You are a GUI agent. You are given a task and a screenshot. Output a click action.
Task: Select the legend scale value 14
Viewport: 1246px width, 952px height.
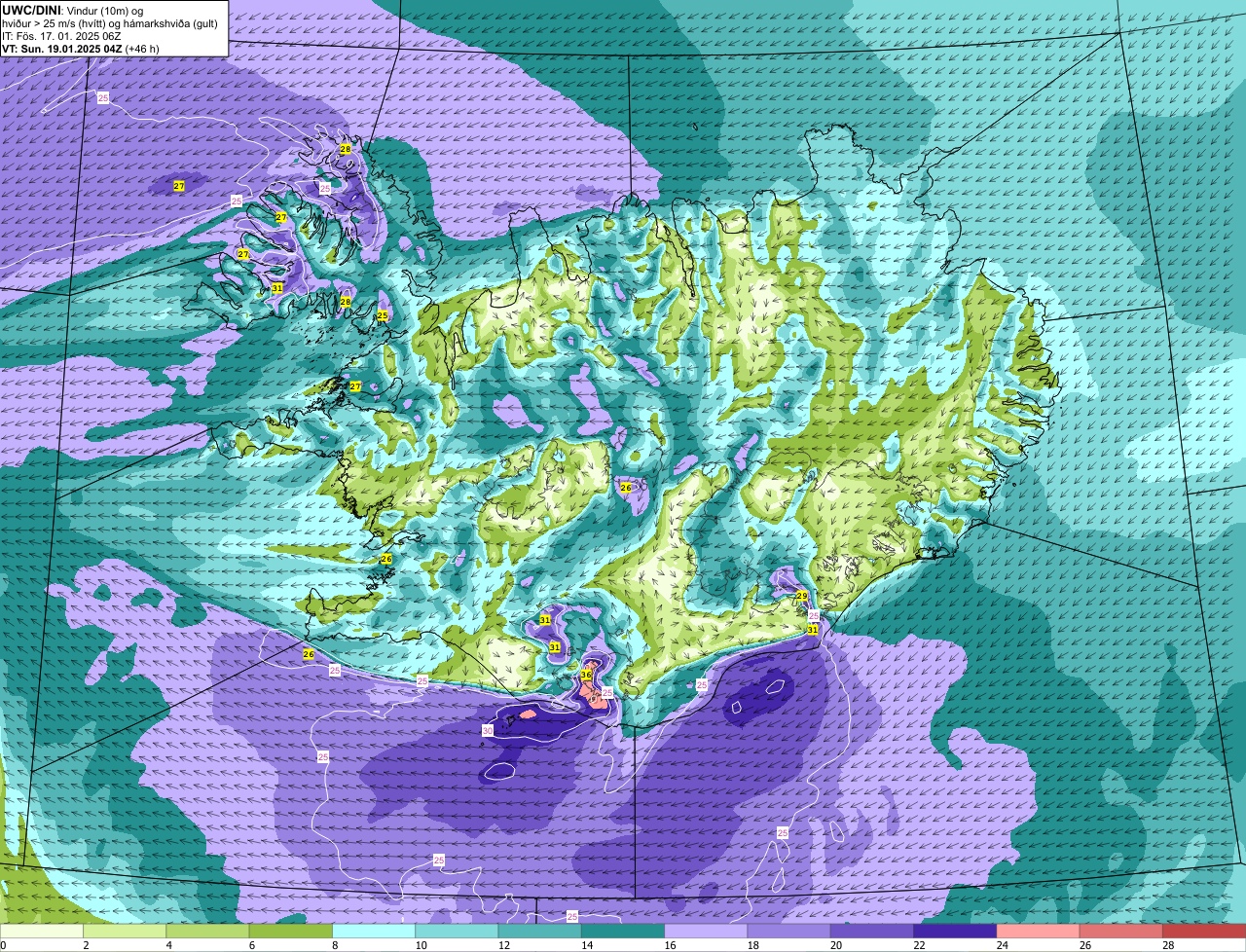(x=586, y=945)
